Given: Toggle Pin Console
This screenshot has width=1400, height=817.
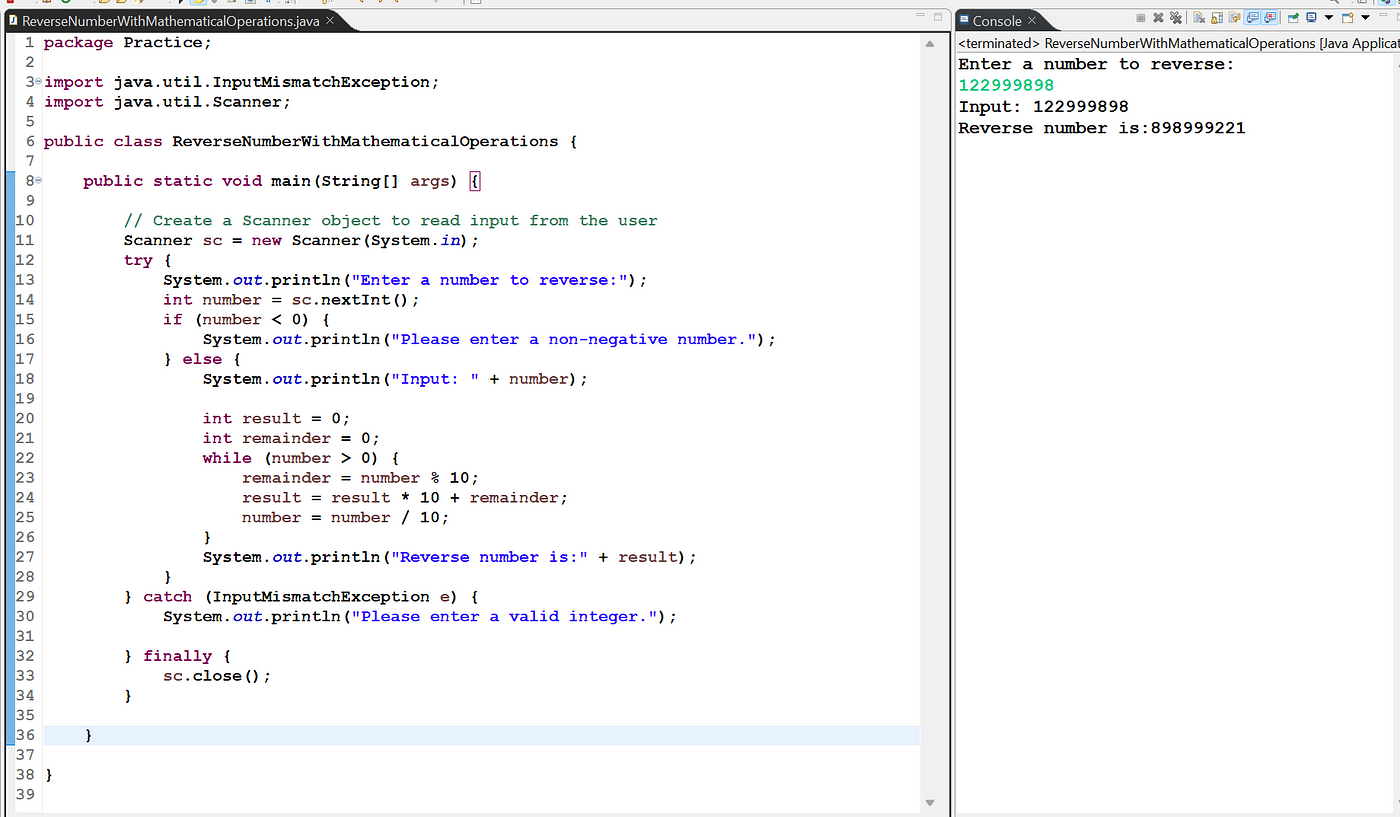Looking at the screenshot, I should click(1293, 18).
